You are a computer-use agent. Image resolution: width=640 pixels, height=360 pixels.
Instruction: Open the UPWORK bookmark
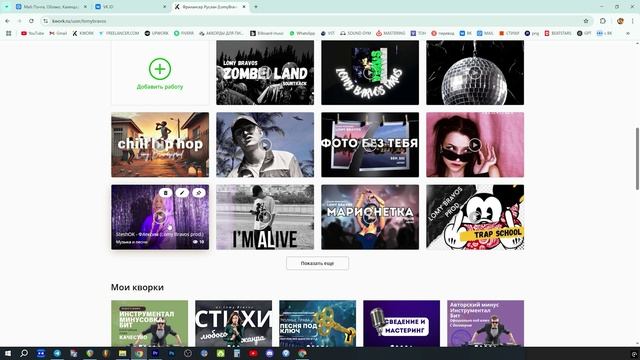click(156, 33)
